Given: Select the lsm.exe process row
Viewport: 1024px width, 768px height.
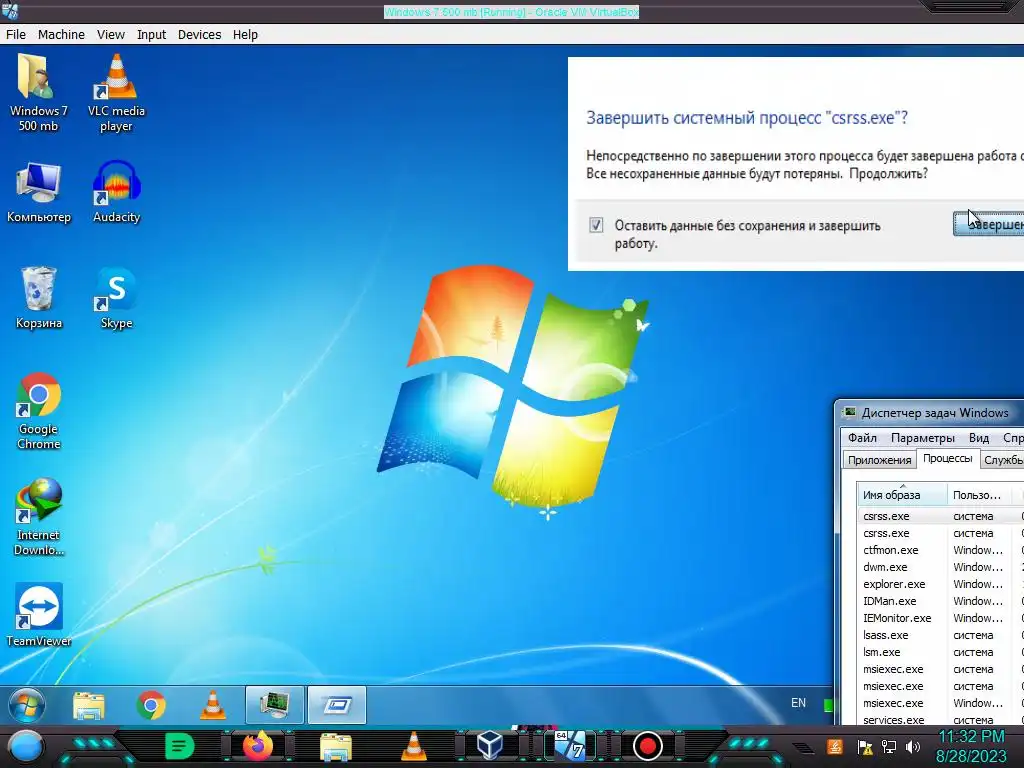Looking at the screenshot, I should 940,652.
